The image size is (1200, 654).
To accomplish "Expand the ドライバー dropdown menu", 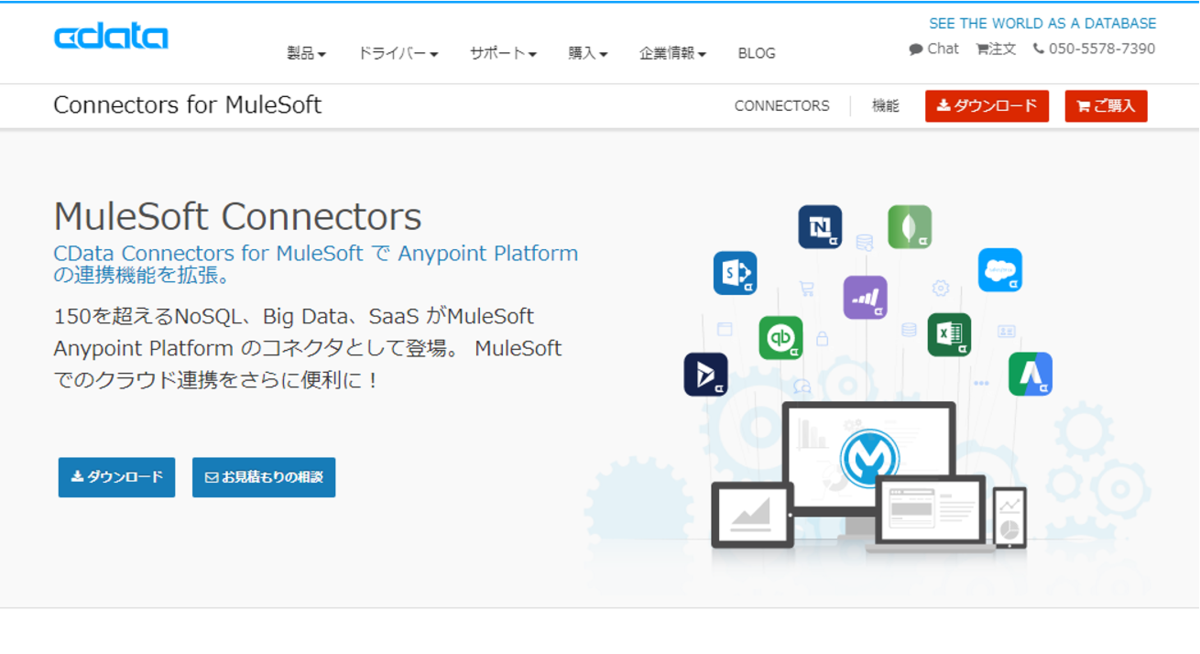I will 398,53.
